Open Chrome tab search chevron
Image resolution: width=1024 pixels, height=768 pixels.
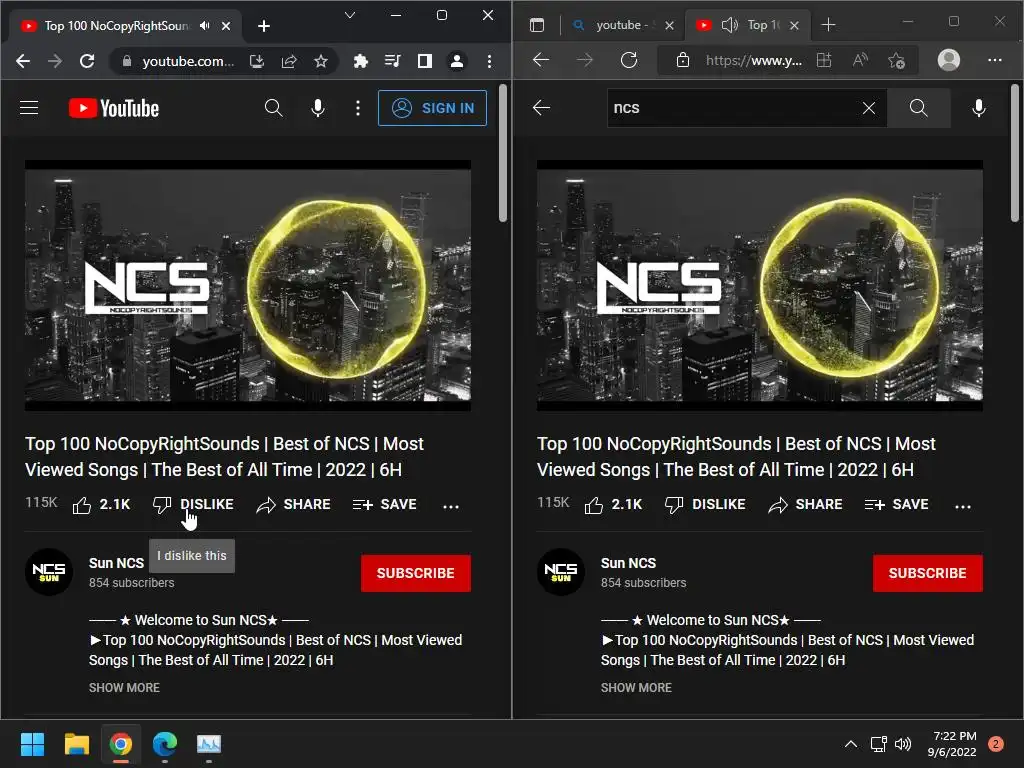[350, 16]
